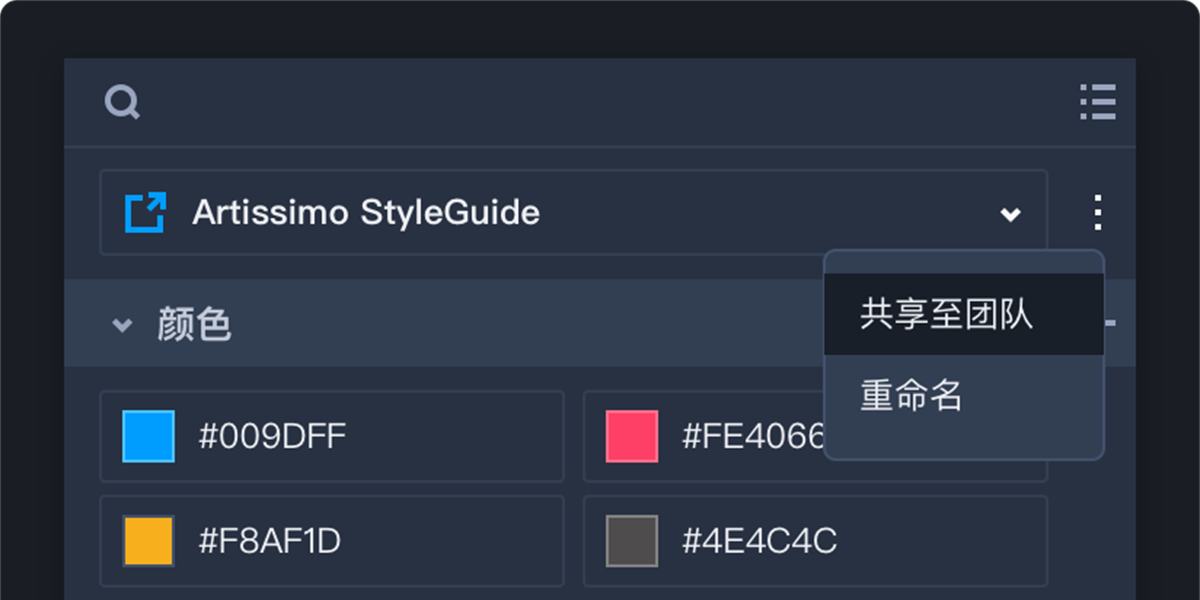1200x600 pixels.
Task: Pick the pink #FE4066 swatch
Action: 632,437
